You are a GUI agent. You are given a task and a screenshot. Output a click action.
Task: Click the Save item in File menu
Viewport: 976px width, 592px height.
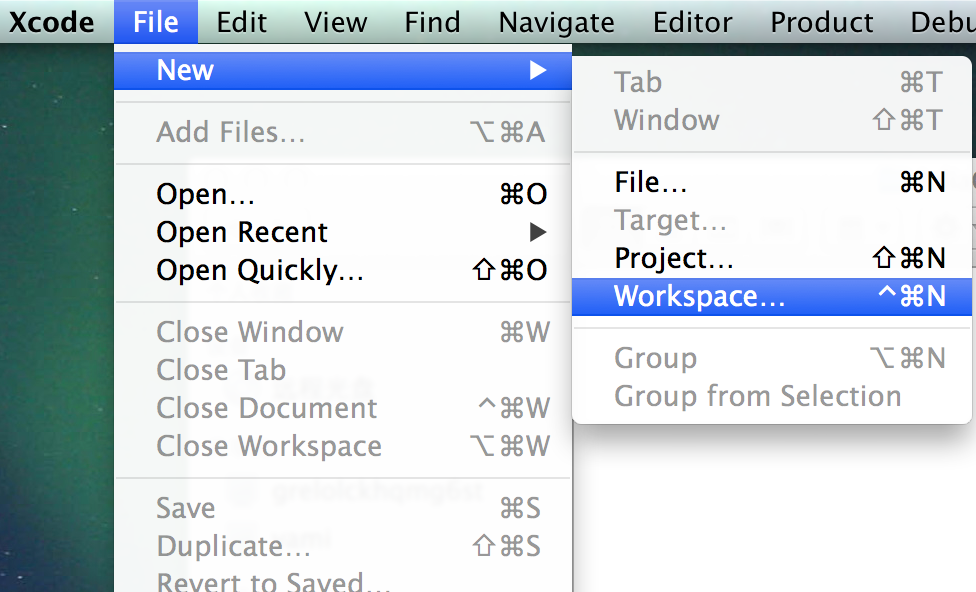(343, 508)
